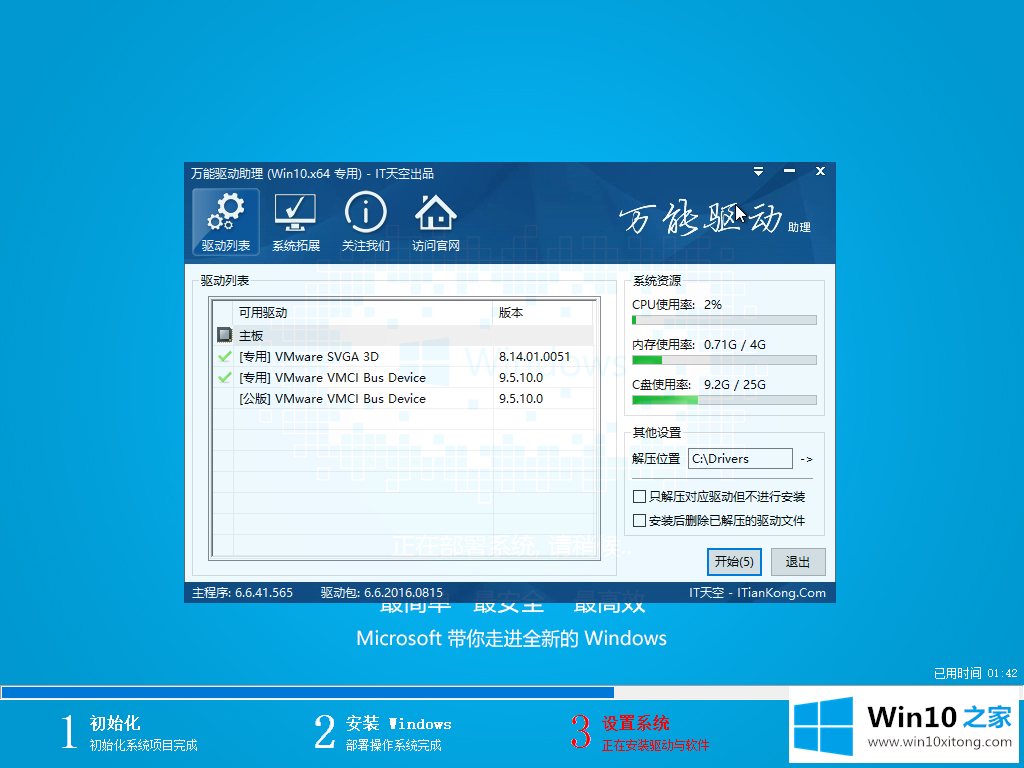
Task: Uncheck the [专用] VMware SVGA 3D driver
Action: tap(224, 357)
